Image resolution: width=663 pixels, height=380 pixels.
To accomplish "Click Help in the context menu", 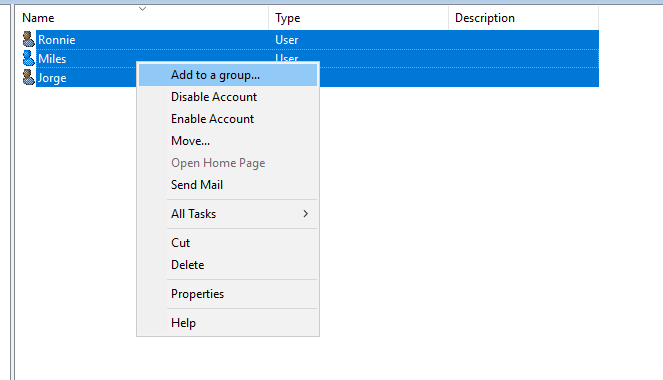I will click(228, 323).
